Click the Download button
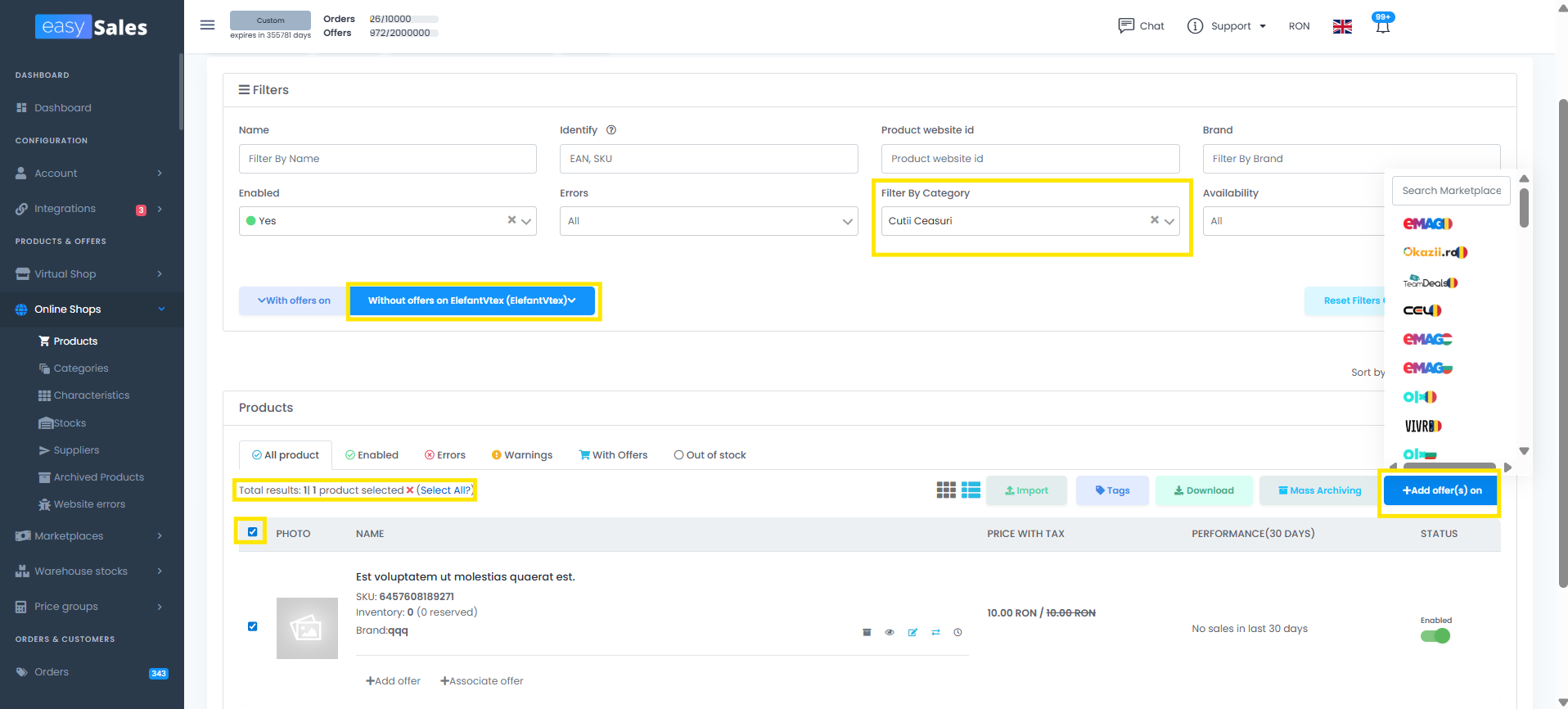Image resolution: width=1568 pixels, height=709 pixels. click(x=1204, y=490)
